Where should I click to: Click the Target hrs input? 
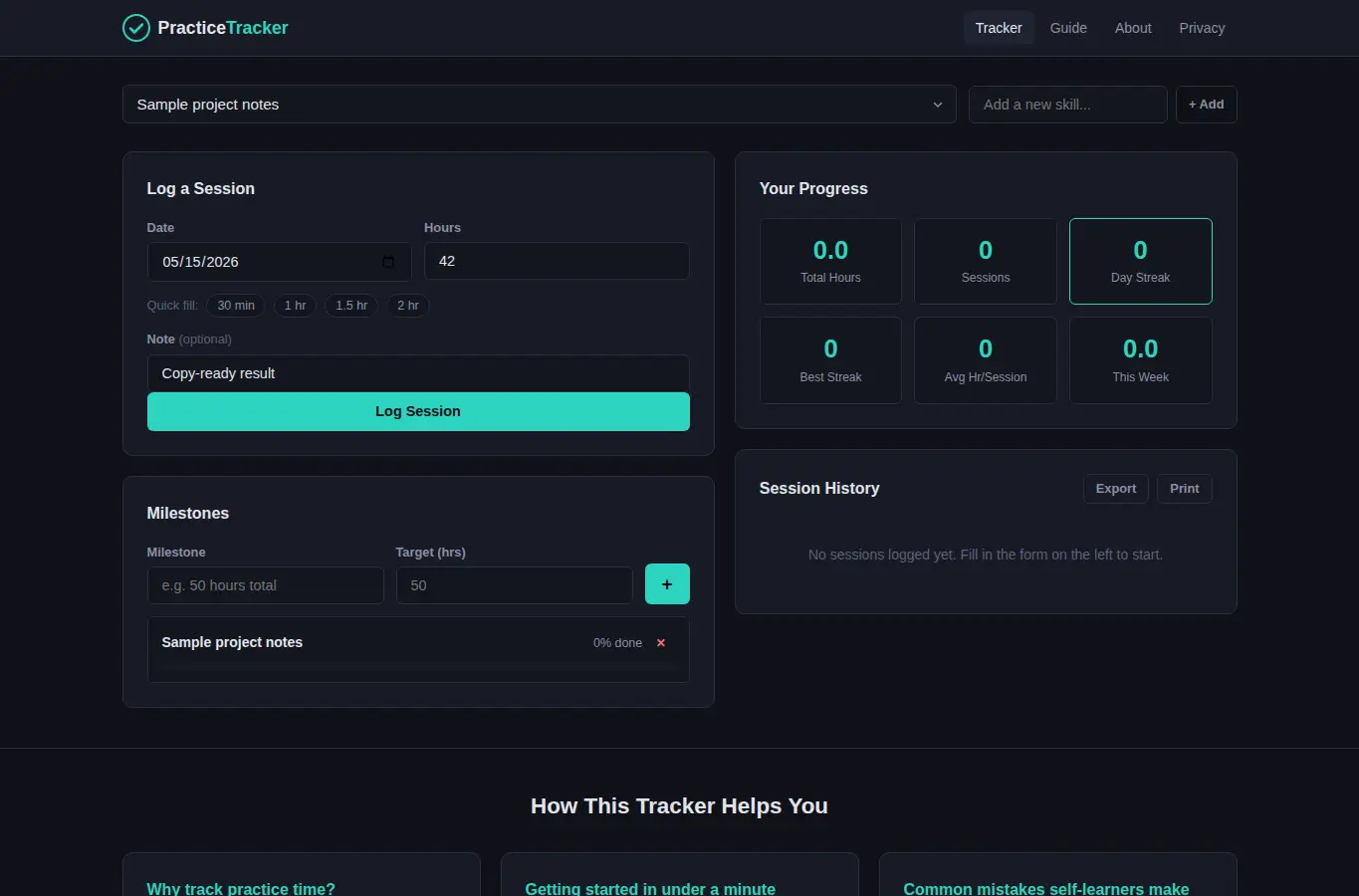click(515, 585)
